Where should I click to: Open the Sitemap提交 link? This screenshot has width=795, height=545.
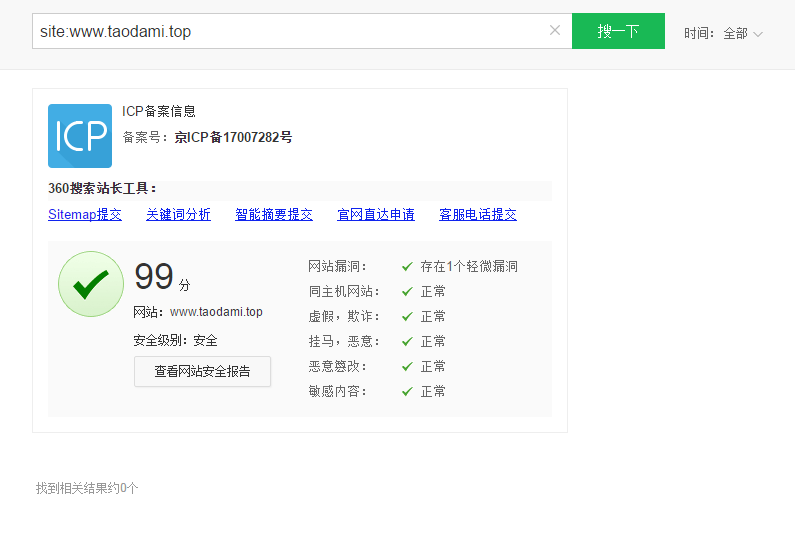[x=85, y=214]
